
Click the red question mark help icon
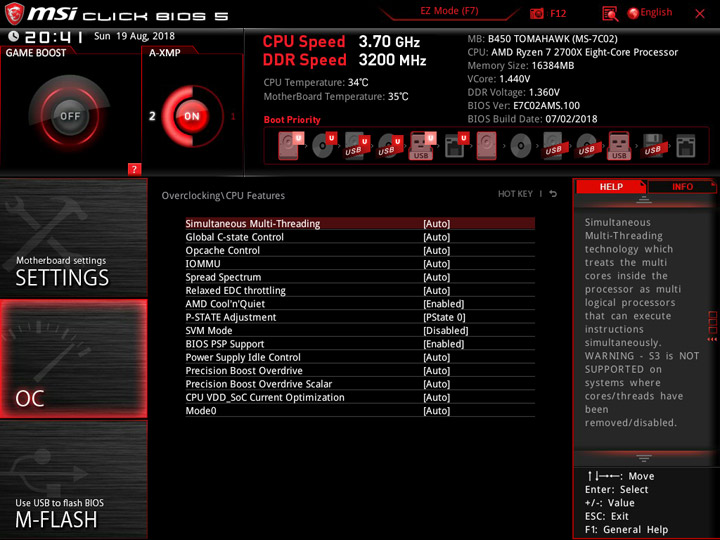(134, 169)
